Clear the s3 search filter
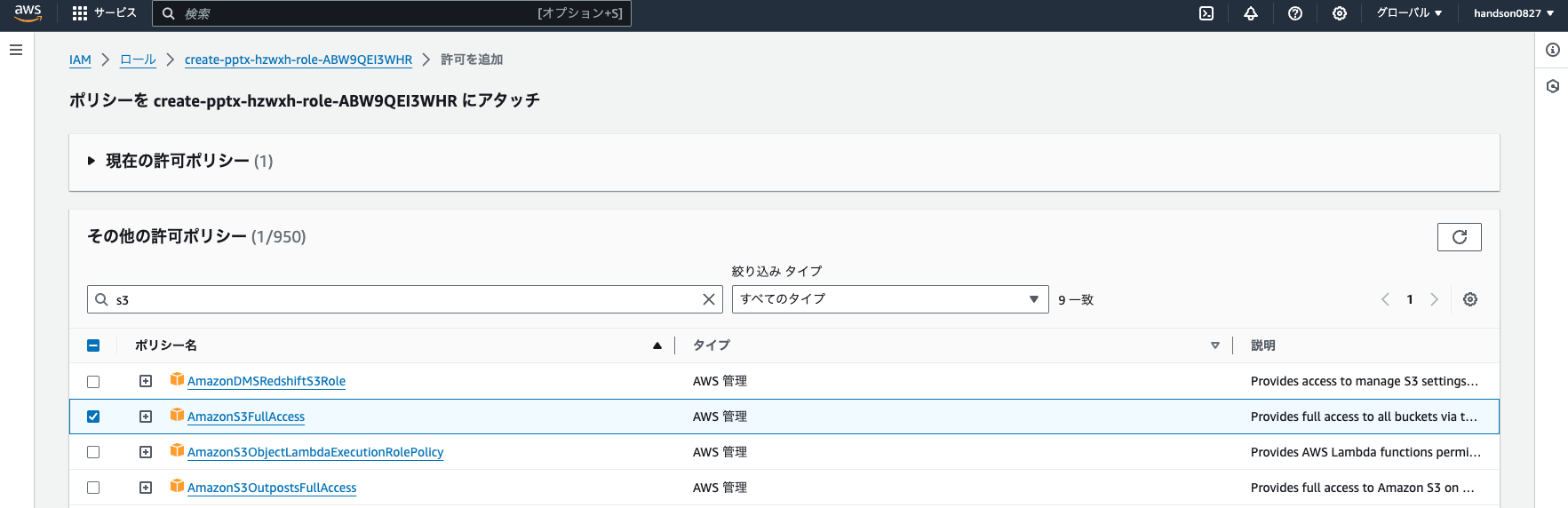1568x508 pixels. 709,299
